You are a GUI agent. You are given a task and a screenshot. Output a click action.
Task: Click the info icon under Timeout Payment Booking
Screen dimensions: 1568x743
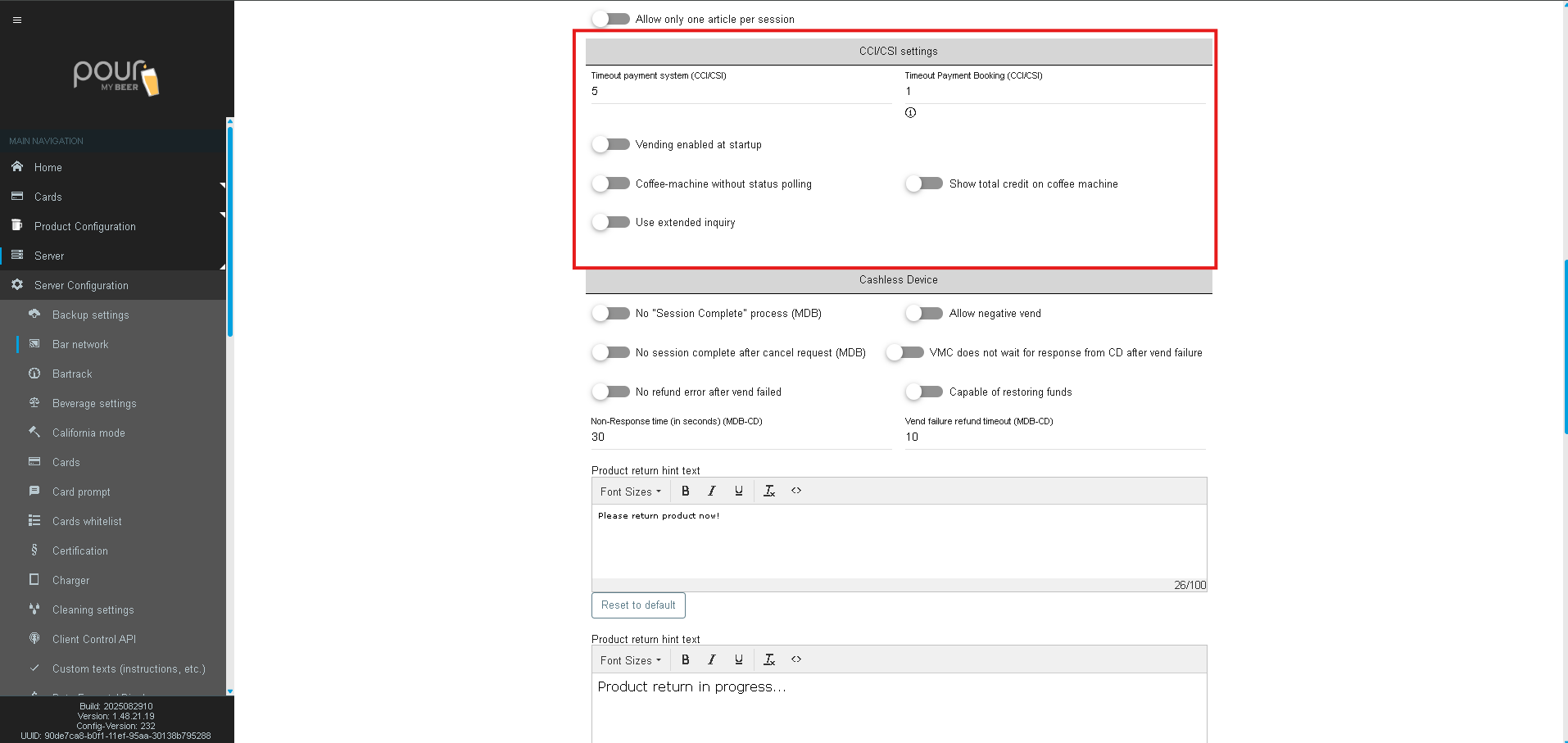click(x=910, y=113)
